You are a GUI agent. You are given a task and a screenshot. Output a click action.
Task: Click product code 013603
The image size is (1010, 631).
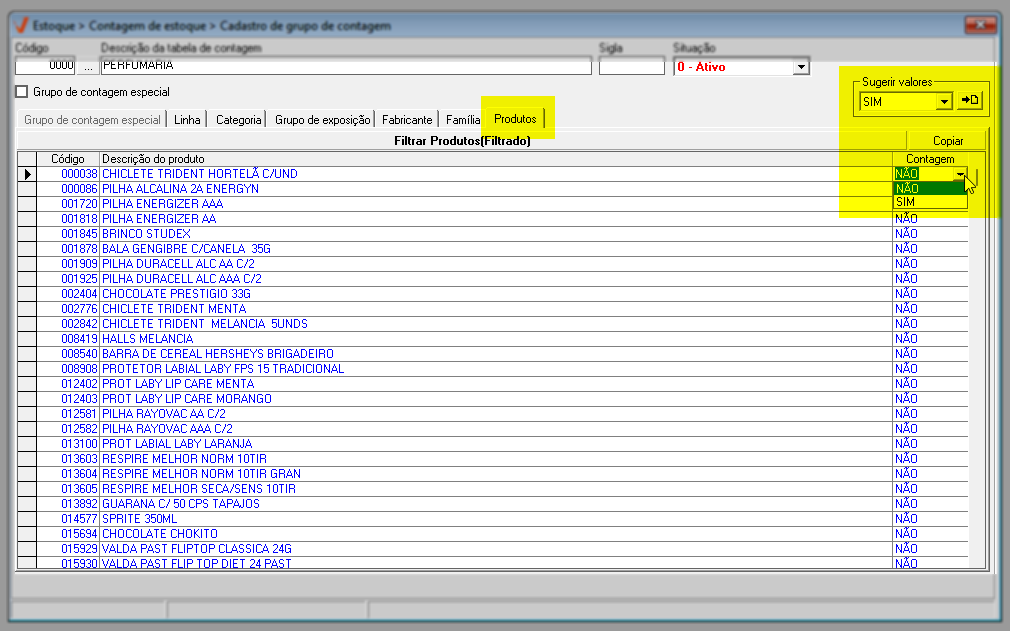coord(79,459)
